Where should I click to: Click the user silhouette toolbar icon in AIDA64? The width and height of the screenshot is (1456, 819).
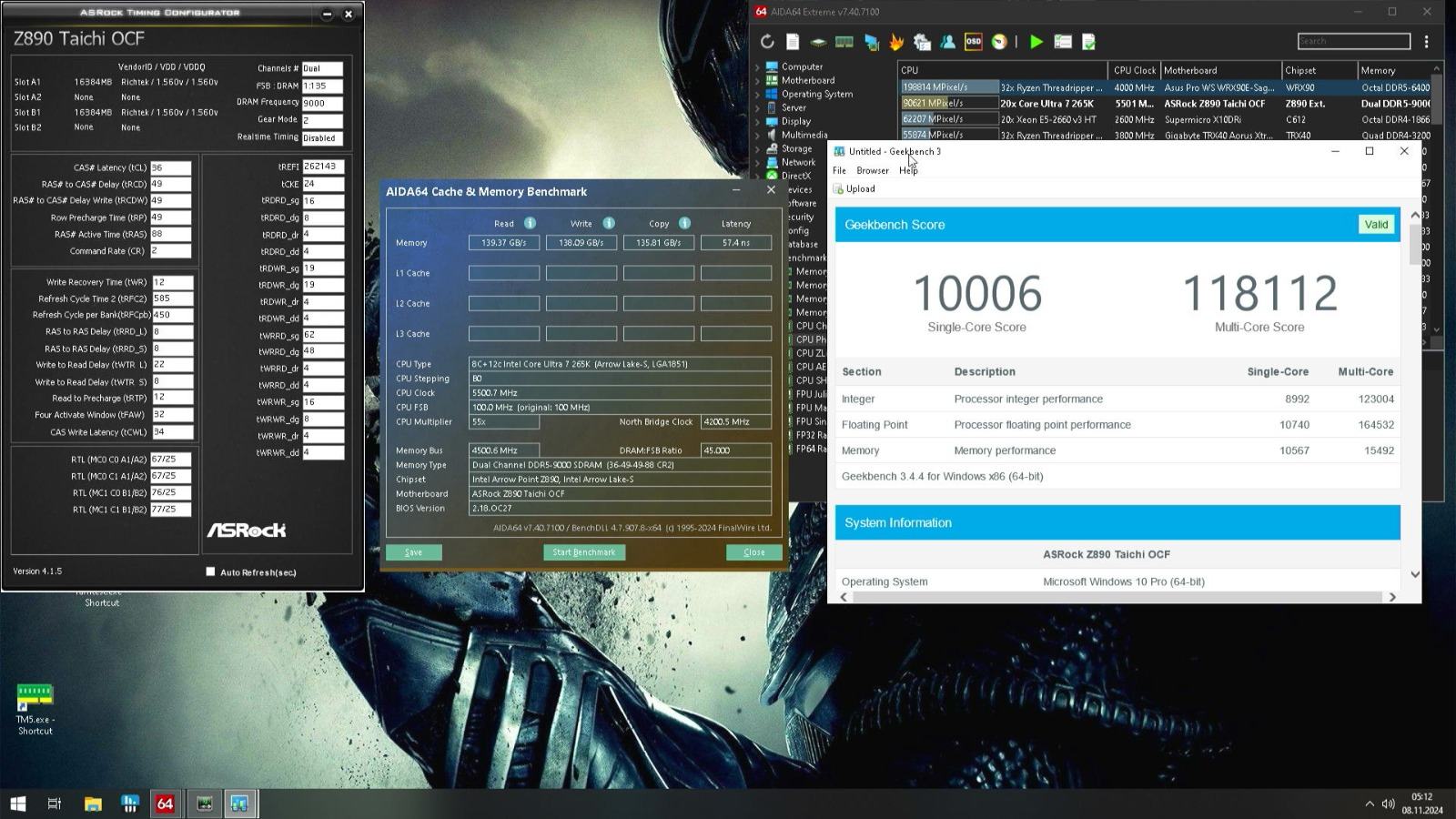(x=947, y=42)
